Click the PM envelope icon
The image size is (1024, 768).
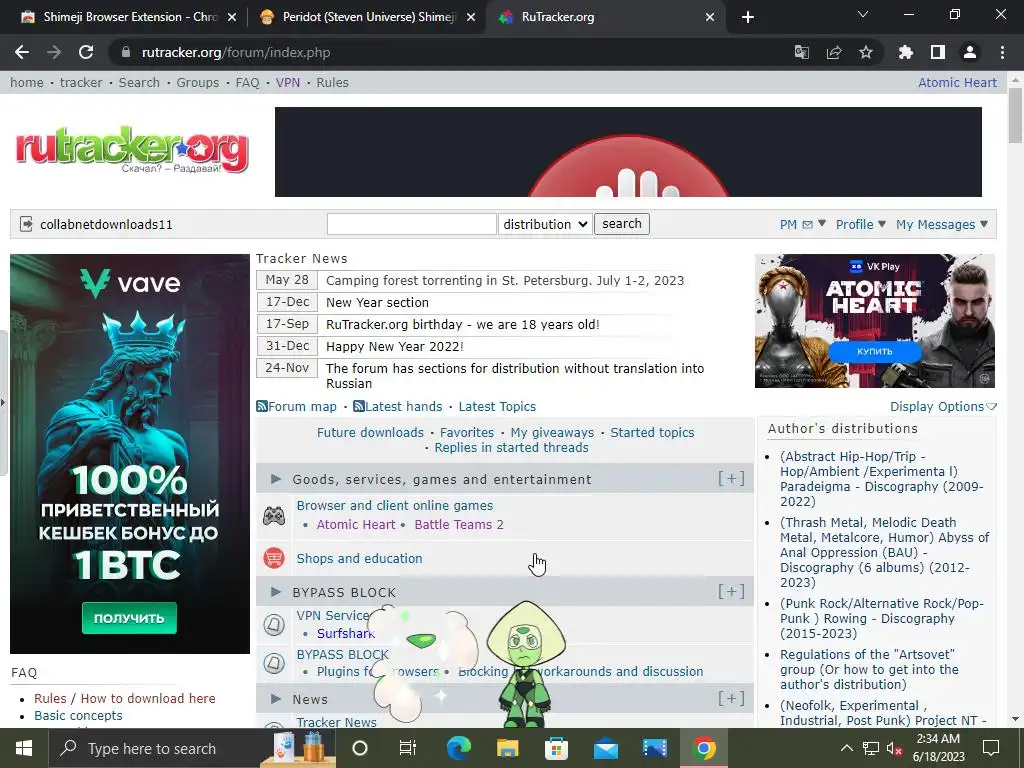(x=807, y=225)
